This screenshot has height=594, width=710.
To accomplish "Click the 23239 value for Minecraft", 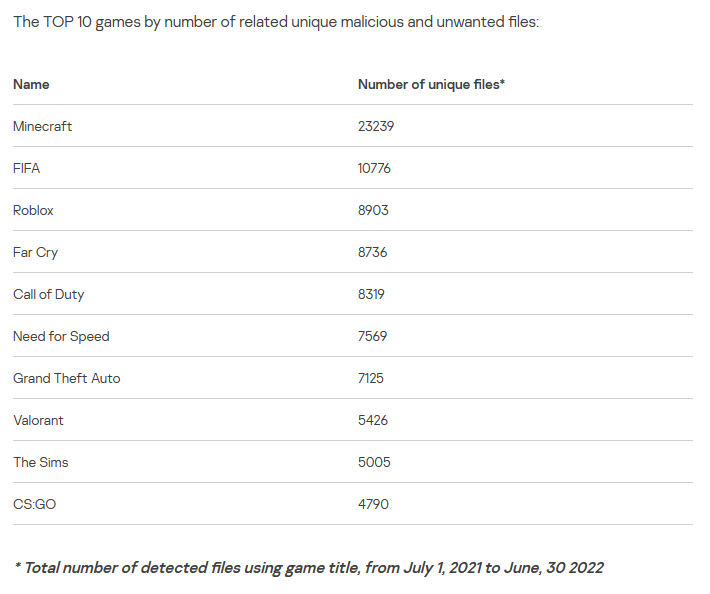I will point(377,127).
